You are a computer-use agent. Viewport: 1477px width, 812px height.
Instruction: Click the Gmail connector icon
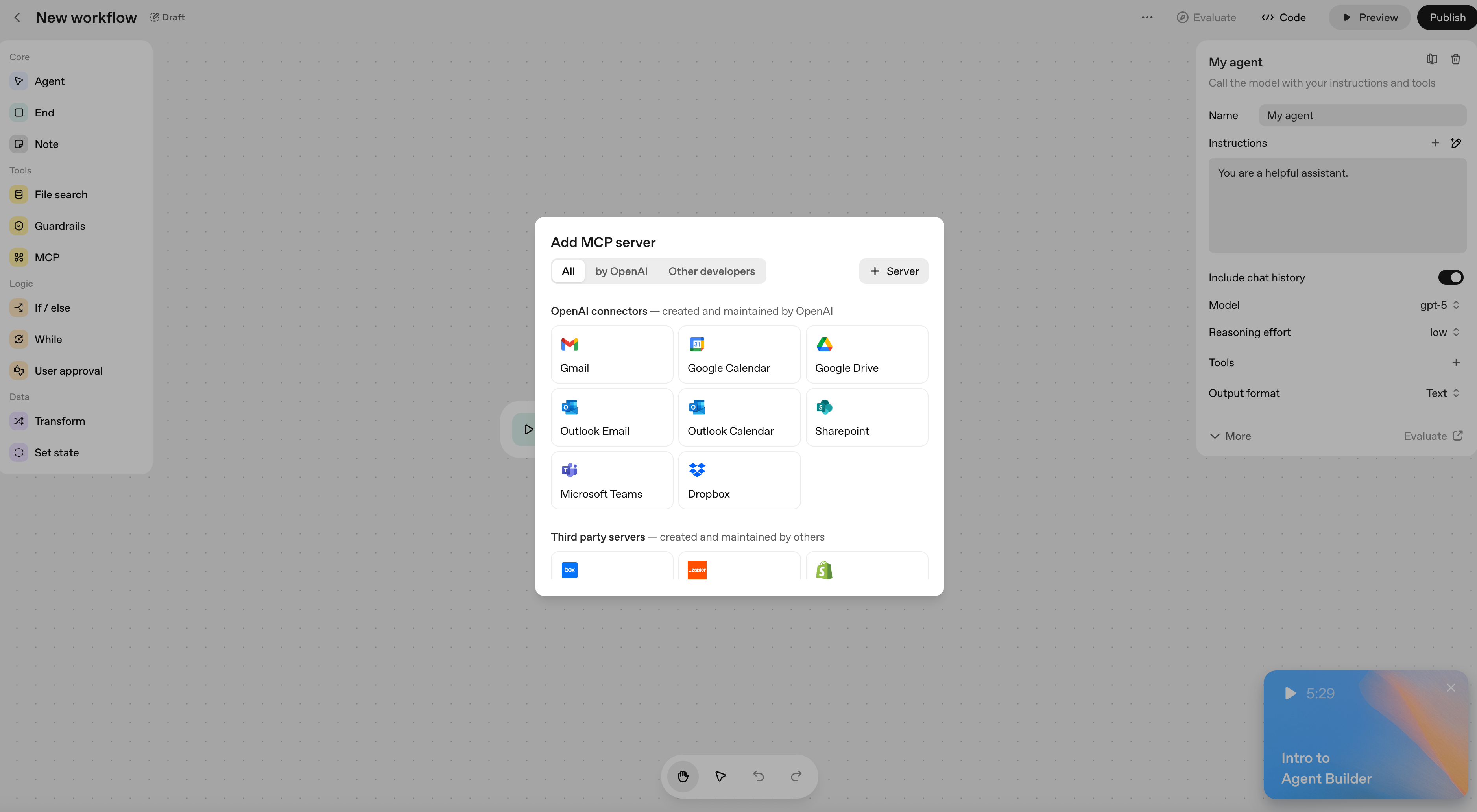569,344
